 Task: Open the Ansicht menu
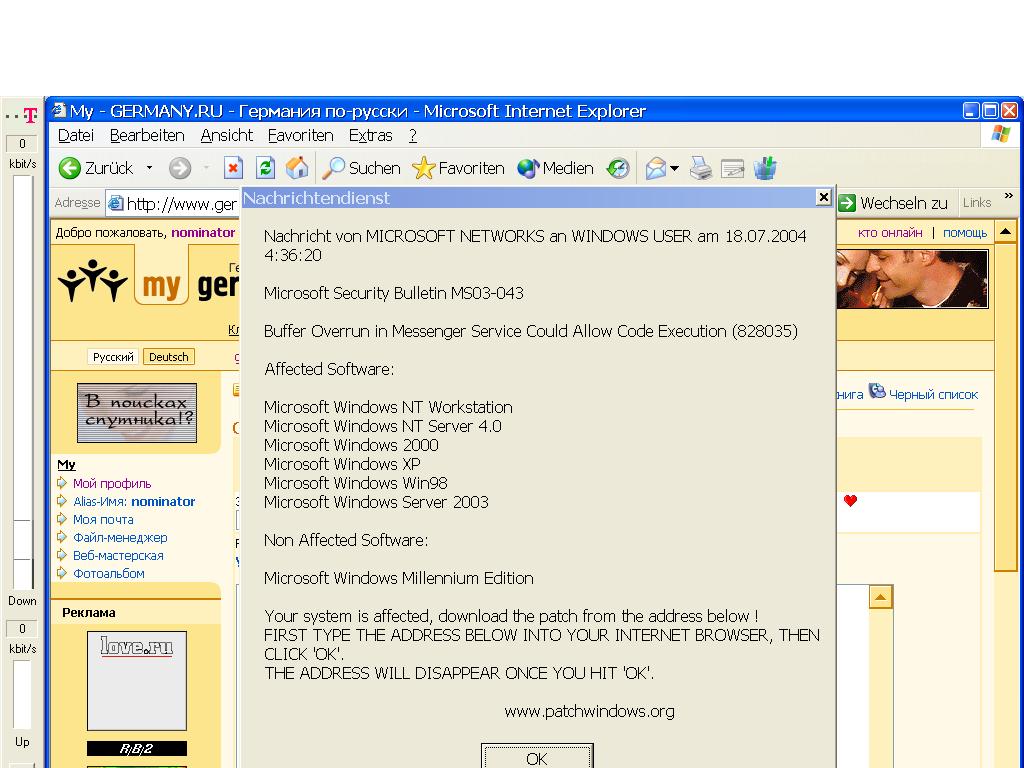point(227,135)
